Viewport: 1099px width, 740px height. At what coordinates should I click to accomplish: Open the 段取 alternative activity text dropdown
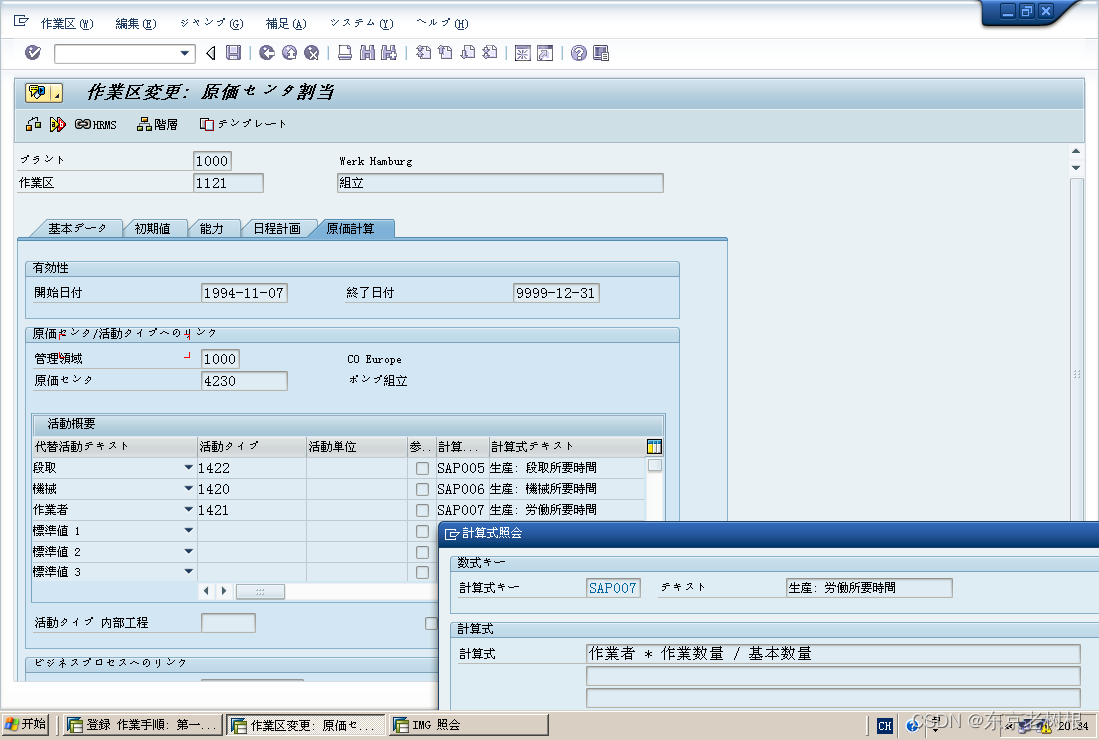(x=188, y=466)
